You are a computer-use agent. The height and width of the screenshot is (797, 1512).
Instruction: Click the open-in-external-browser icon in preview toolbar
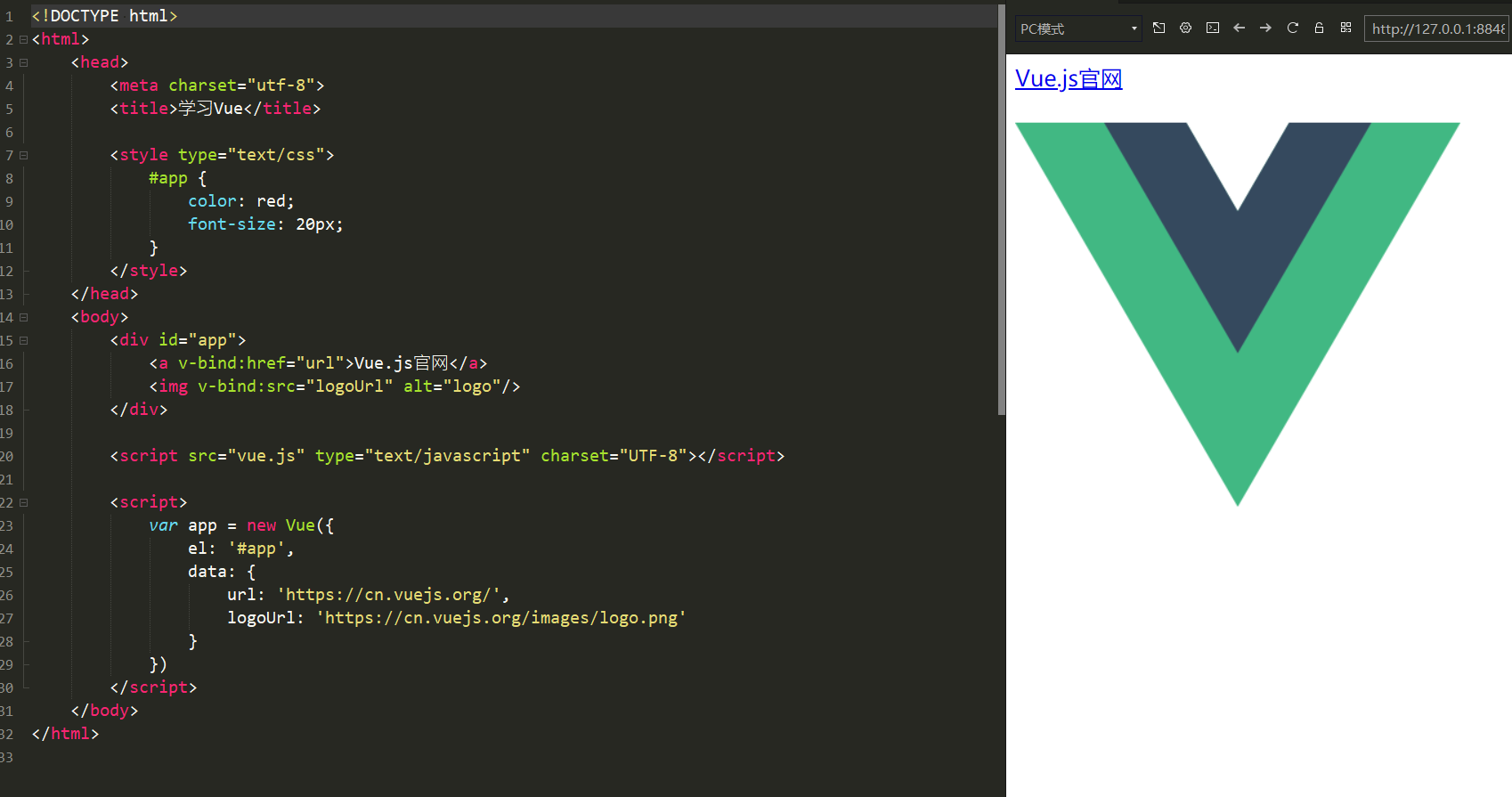coord(1158,28)
